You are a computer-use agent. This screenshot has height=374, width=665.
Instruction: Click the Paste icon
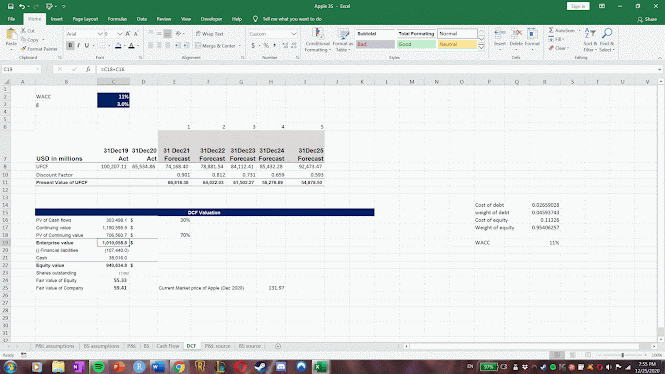[x=11, y=35]
